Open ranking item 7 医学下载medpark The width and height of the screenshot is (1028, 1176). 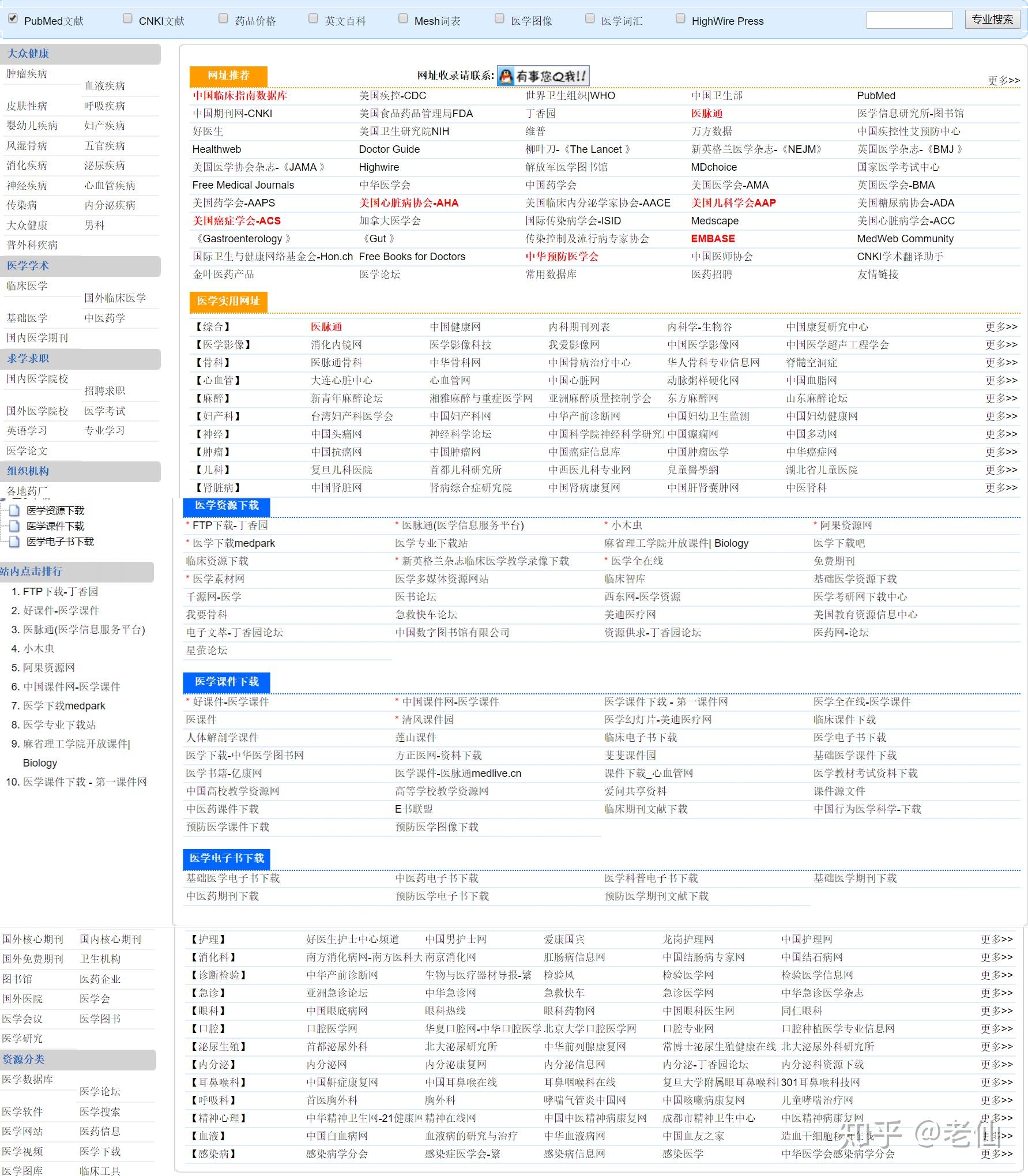tap(64, 706)
